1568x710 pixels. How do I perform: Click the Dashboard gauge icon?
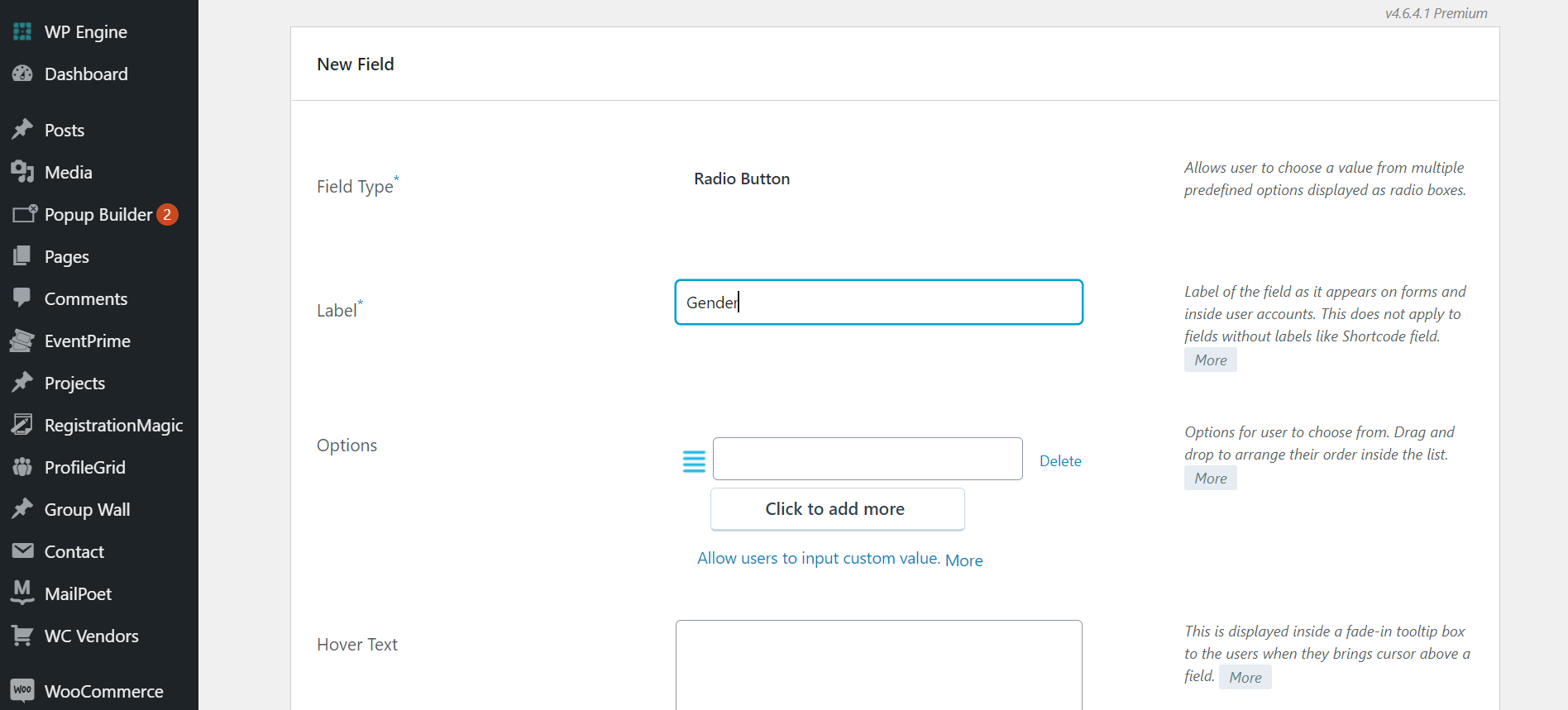coord(22,74)
